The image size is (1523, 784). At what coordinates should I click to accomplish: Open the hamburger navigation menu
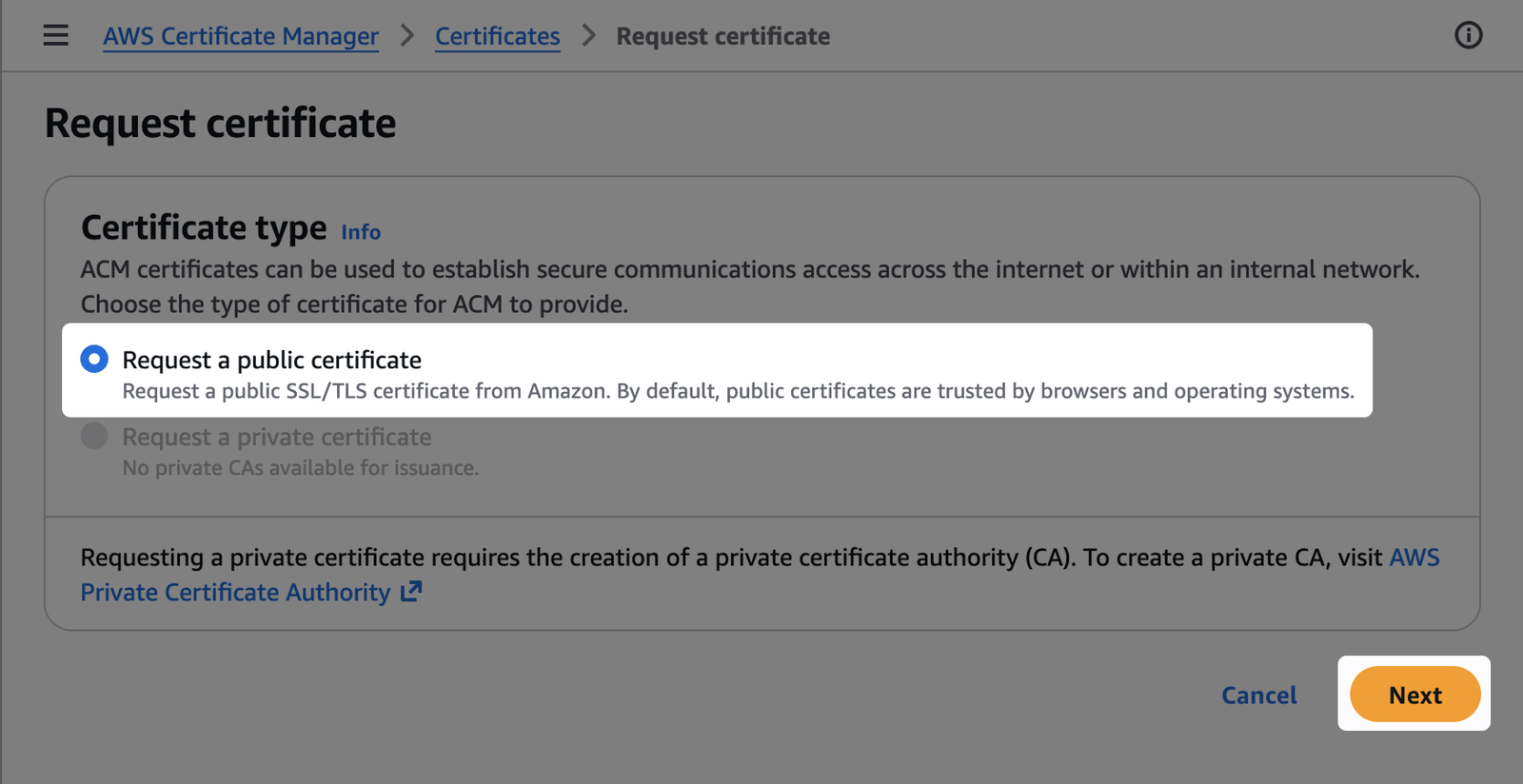point(56,35)
